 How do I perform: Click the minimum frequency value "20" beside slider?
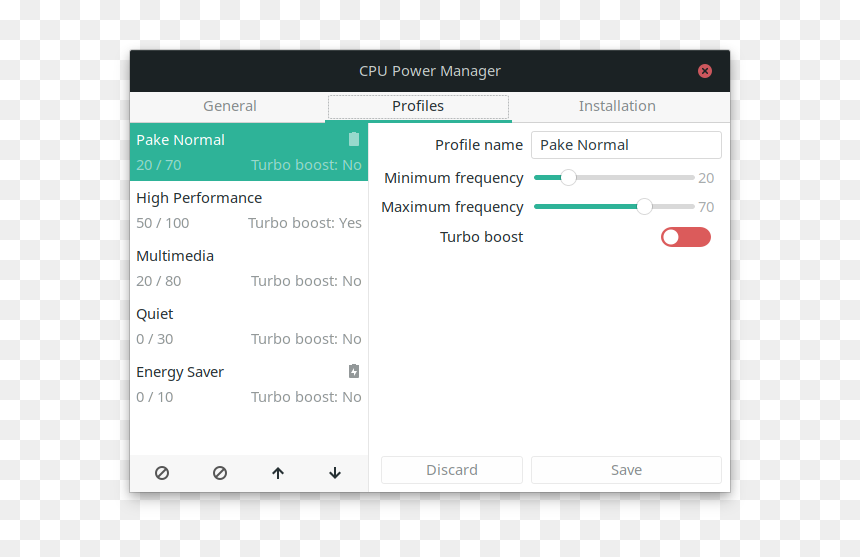[706, 178]
